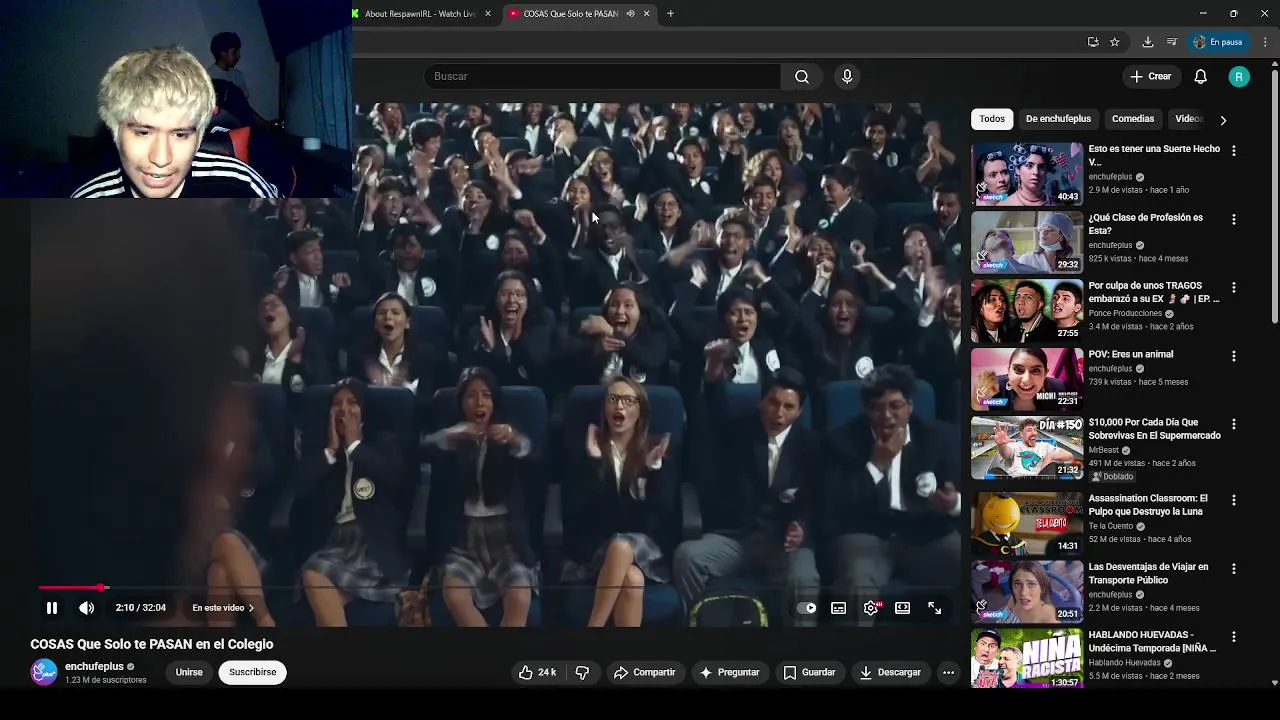Open options menu for 'Esto es tener una Suerte'
Viewport: 1280px width, 720px height.
pyautogui.click(x=1234, y=151)
